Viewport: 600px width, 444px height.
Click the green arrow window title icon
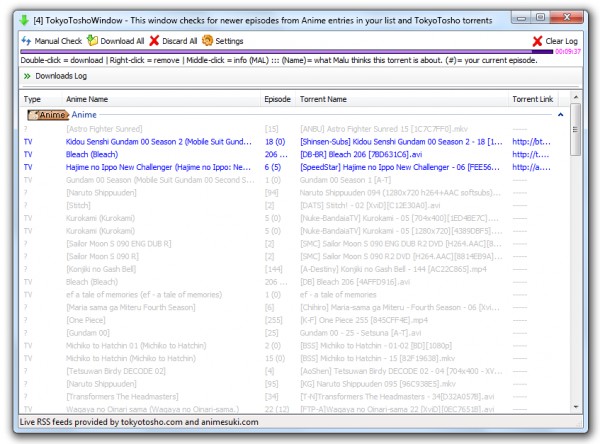coord(24,20)
